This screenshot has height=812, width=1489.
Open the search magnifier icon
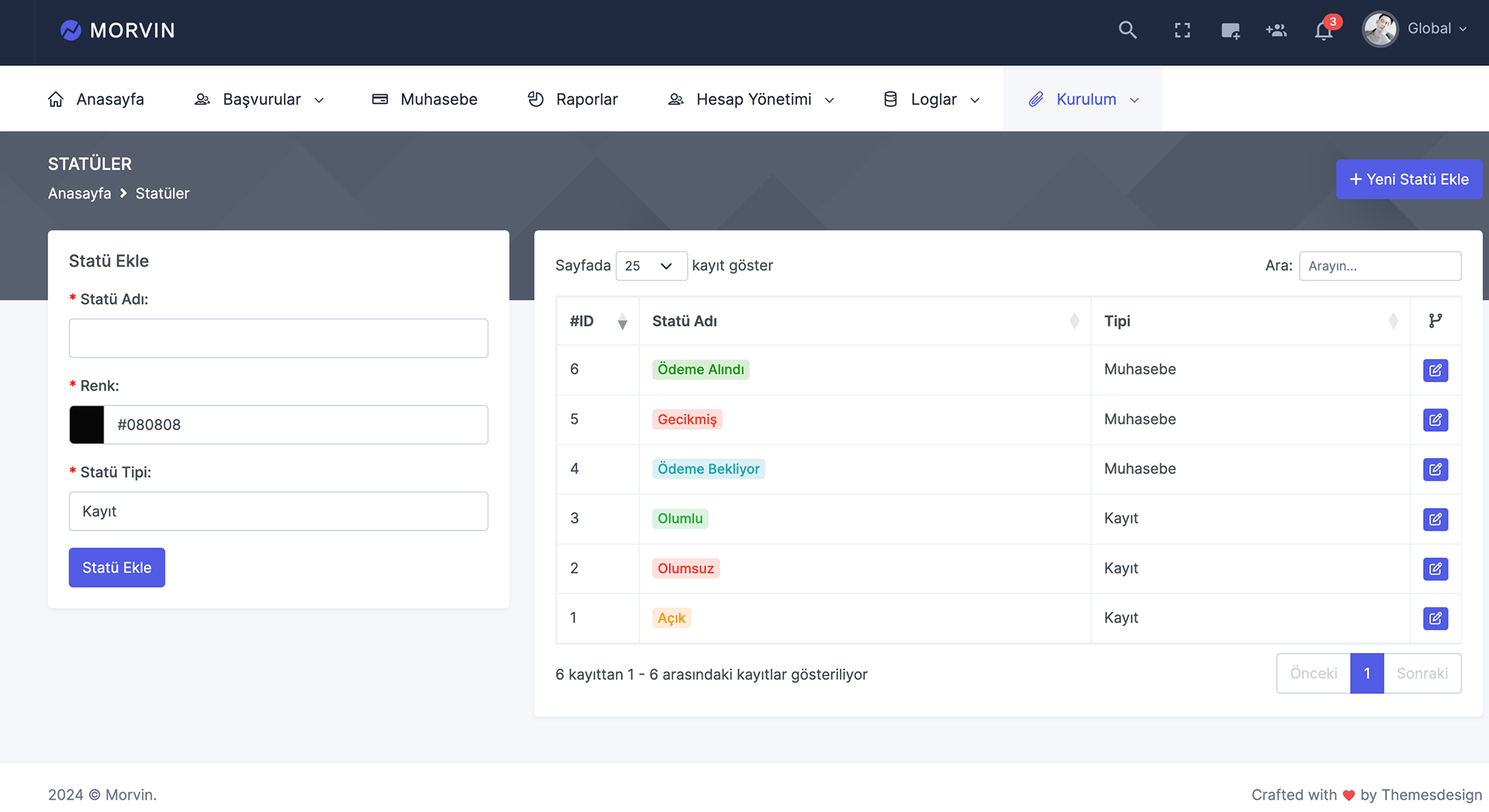point(1128,30)
